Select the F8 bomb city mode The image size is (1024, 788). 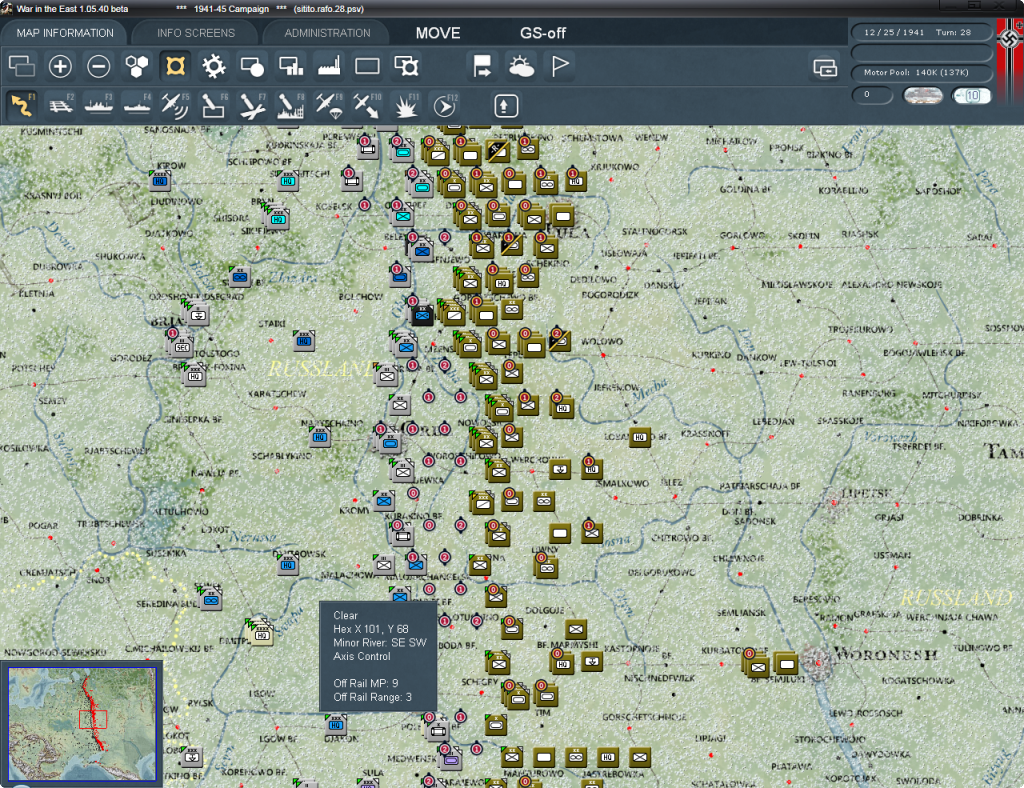(291, 105)
